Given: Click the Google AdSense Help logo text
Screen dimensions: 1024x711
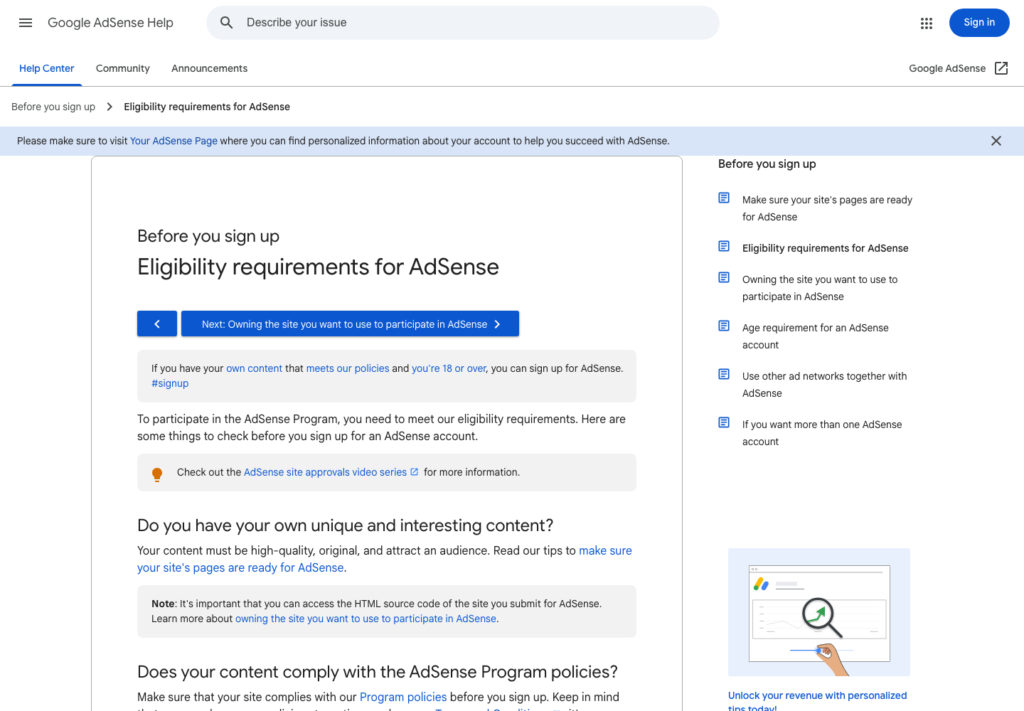Looking at the screenshot, I should coord(110,23).
